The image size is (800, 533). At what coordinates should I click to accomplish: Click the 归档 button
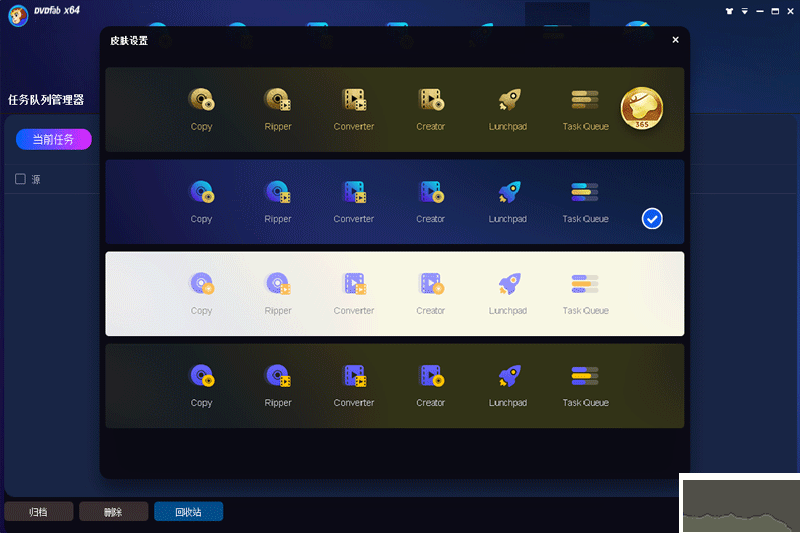[39, 512]
